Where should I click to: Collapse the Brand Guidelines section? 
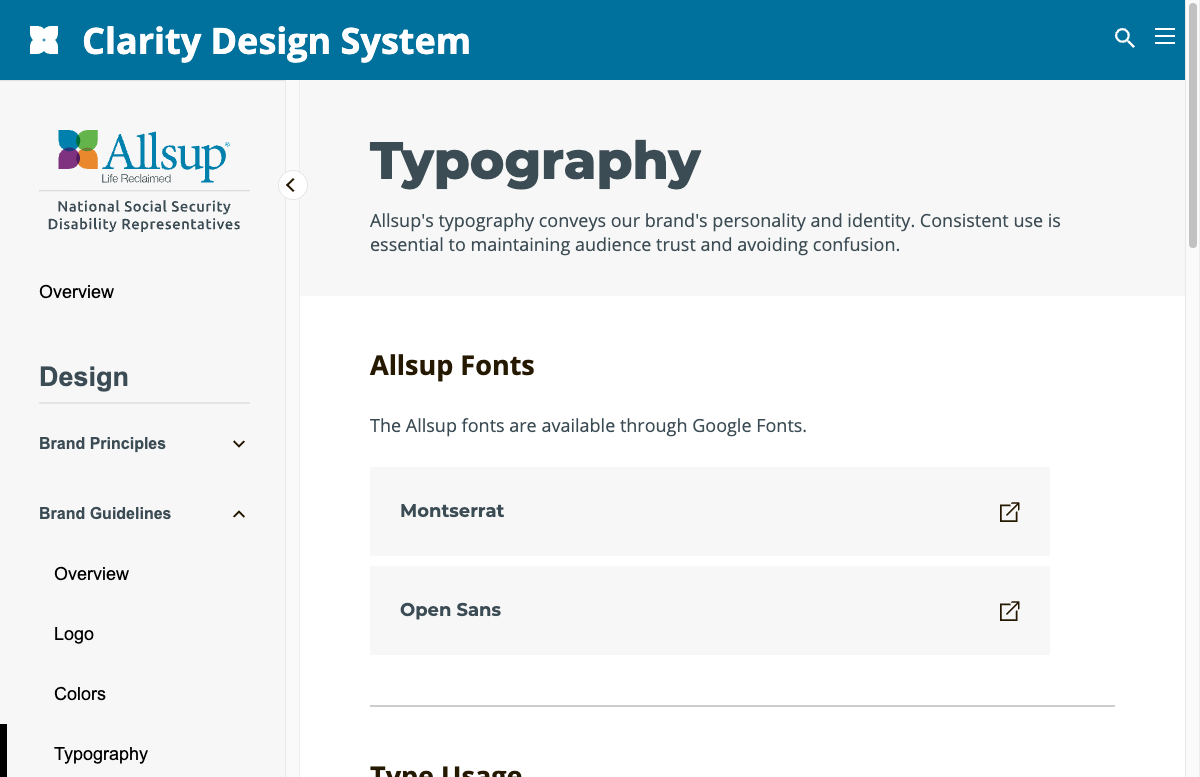pyautogui.click(x=238, y=513)
